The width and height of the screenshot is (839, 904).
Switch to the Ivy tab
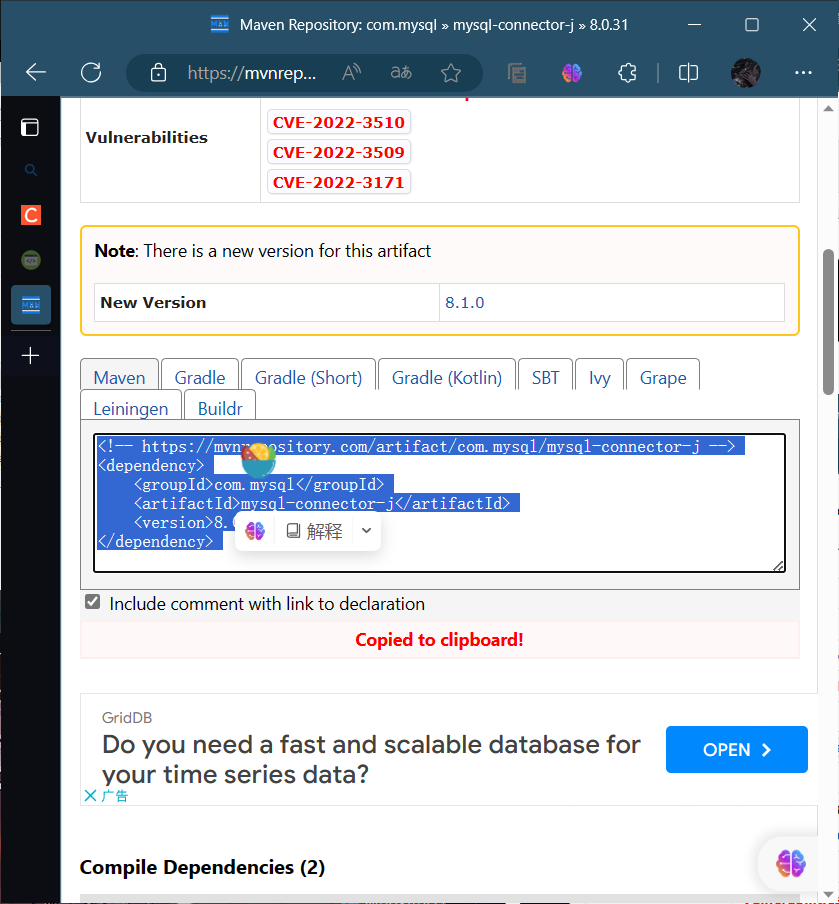click(600, 378)
